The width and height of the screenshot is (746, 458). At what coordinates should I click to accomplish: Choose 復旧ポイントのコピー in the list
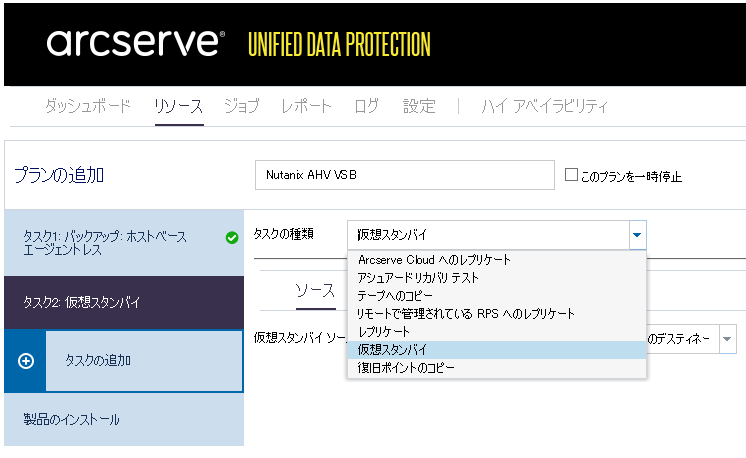497,368
